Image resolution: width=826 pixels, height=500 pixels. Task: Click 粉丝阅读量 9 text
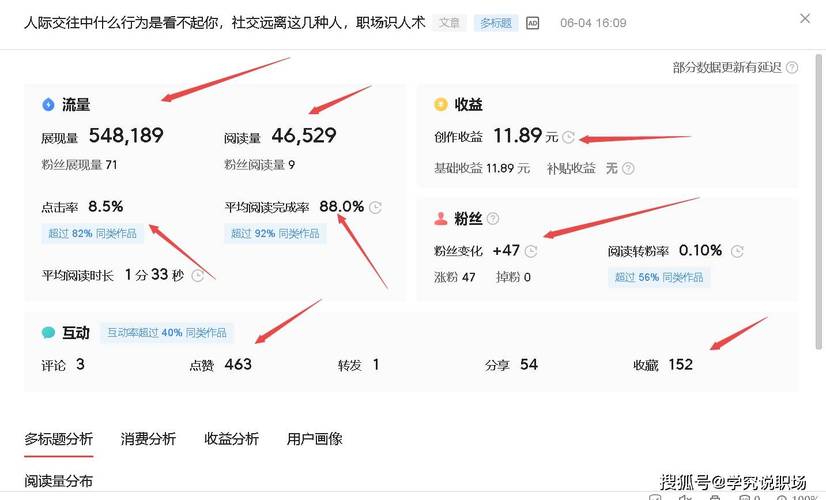click(x=259, y=165)
